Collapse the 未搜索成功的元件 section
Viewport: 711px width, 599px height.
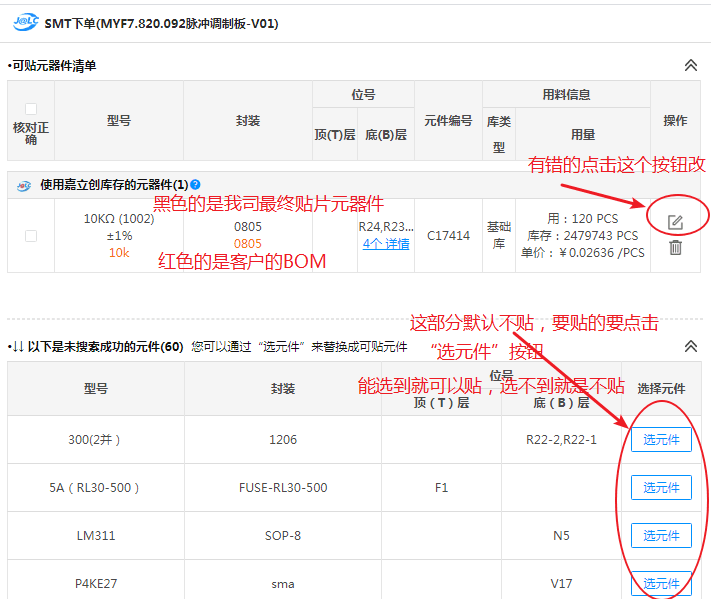click(x=690, y=346)
